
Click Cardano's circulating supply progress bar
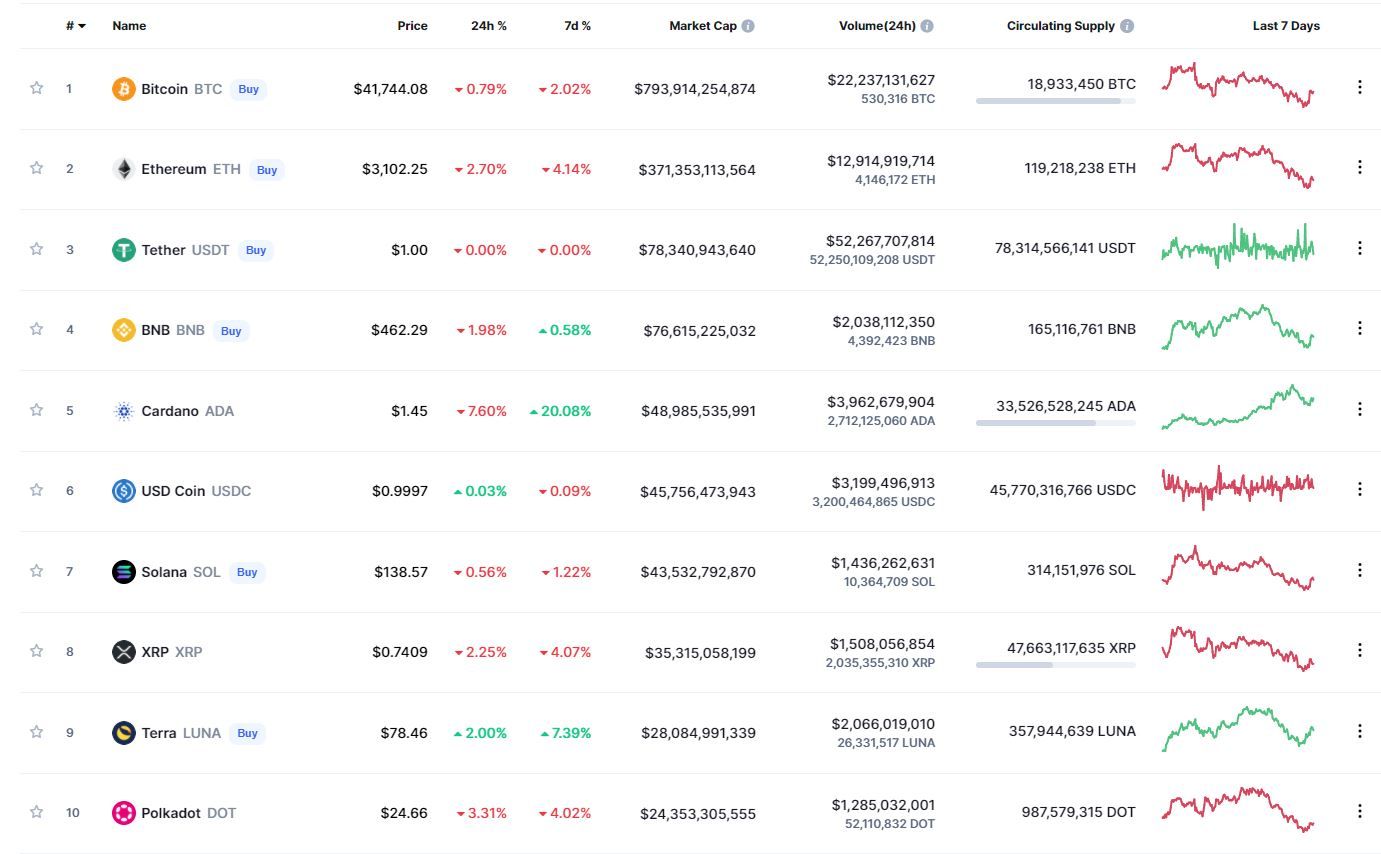(x=1056, y=423)
